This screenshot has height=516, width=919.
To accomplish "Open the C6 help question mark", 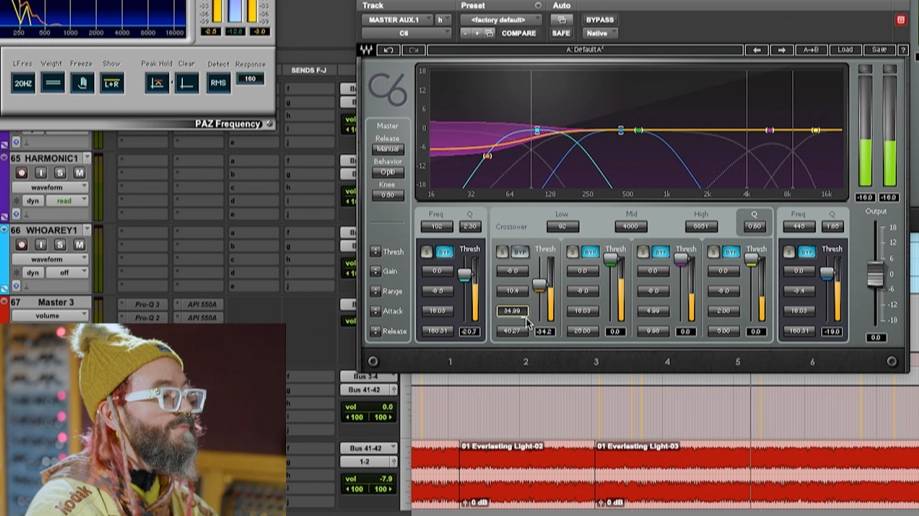I will click(x=903, y=50).
